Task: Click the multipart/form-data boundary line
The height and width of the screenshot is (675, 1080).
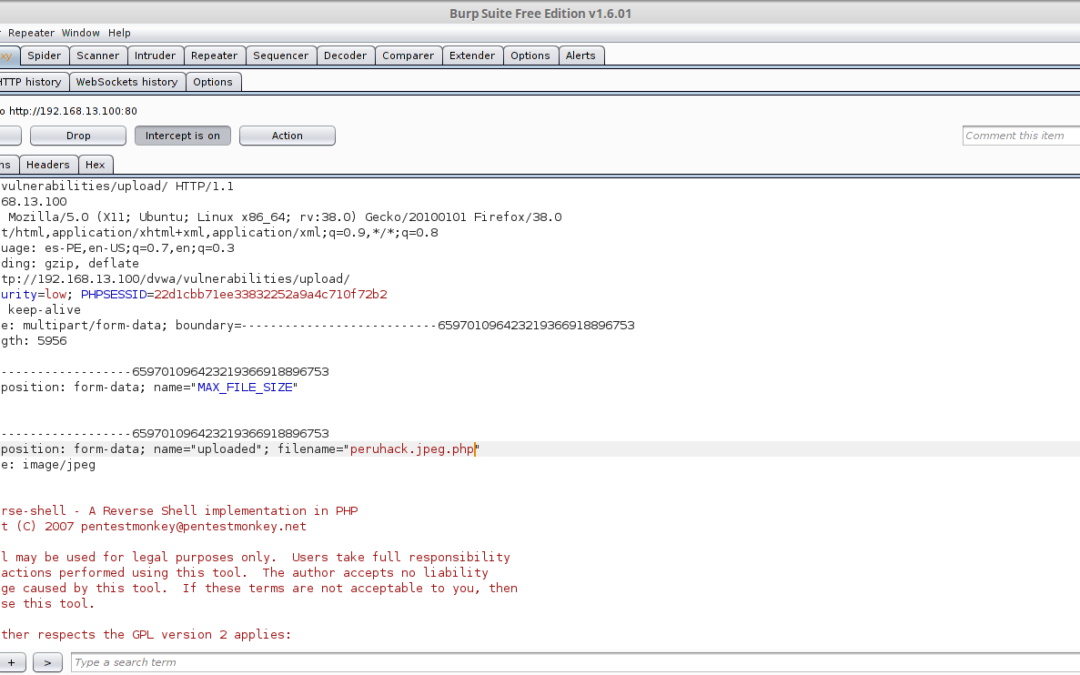Action: (x=318, y=325)
